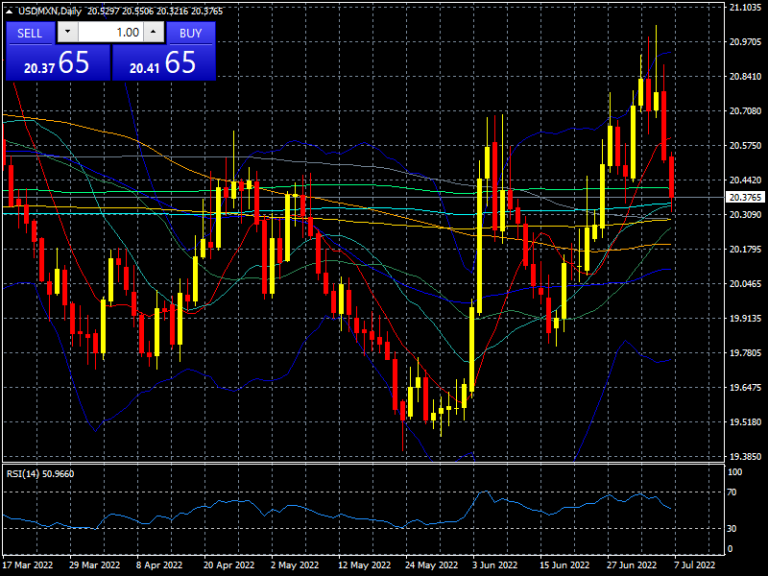Click the BUY button
Viewport: 768px width, 576px height.
click(x=190, y=32)
